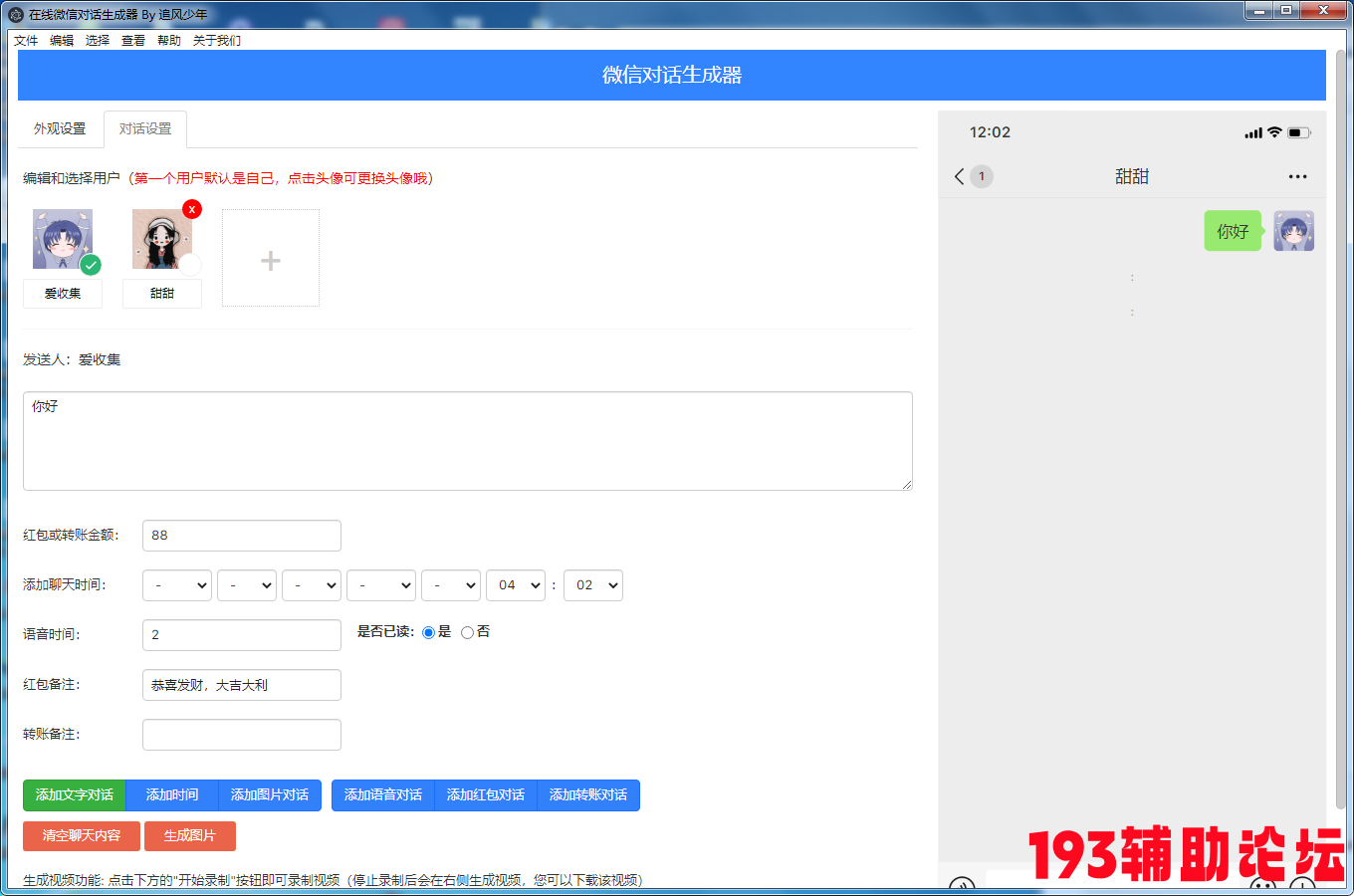The height and width of the screenshot is (896, 1354).
Task: Click 添加文字对话 button
Action: (x=75, y=795)
